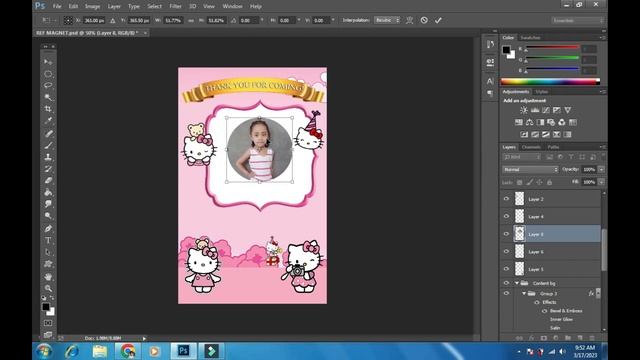Open the Filter menu
Viewport: 640px width, 360px height.
pyautogui.click(x=175, y=7)
